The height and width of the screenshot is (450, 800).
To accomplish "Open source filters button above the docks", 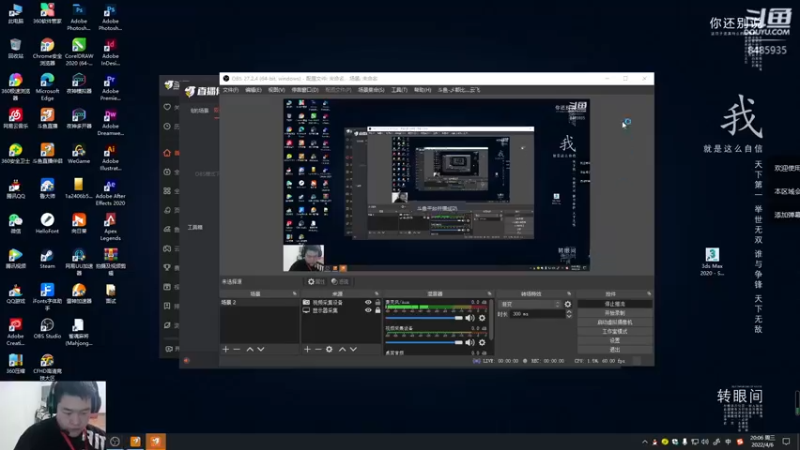I will point(340,282).
